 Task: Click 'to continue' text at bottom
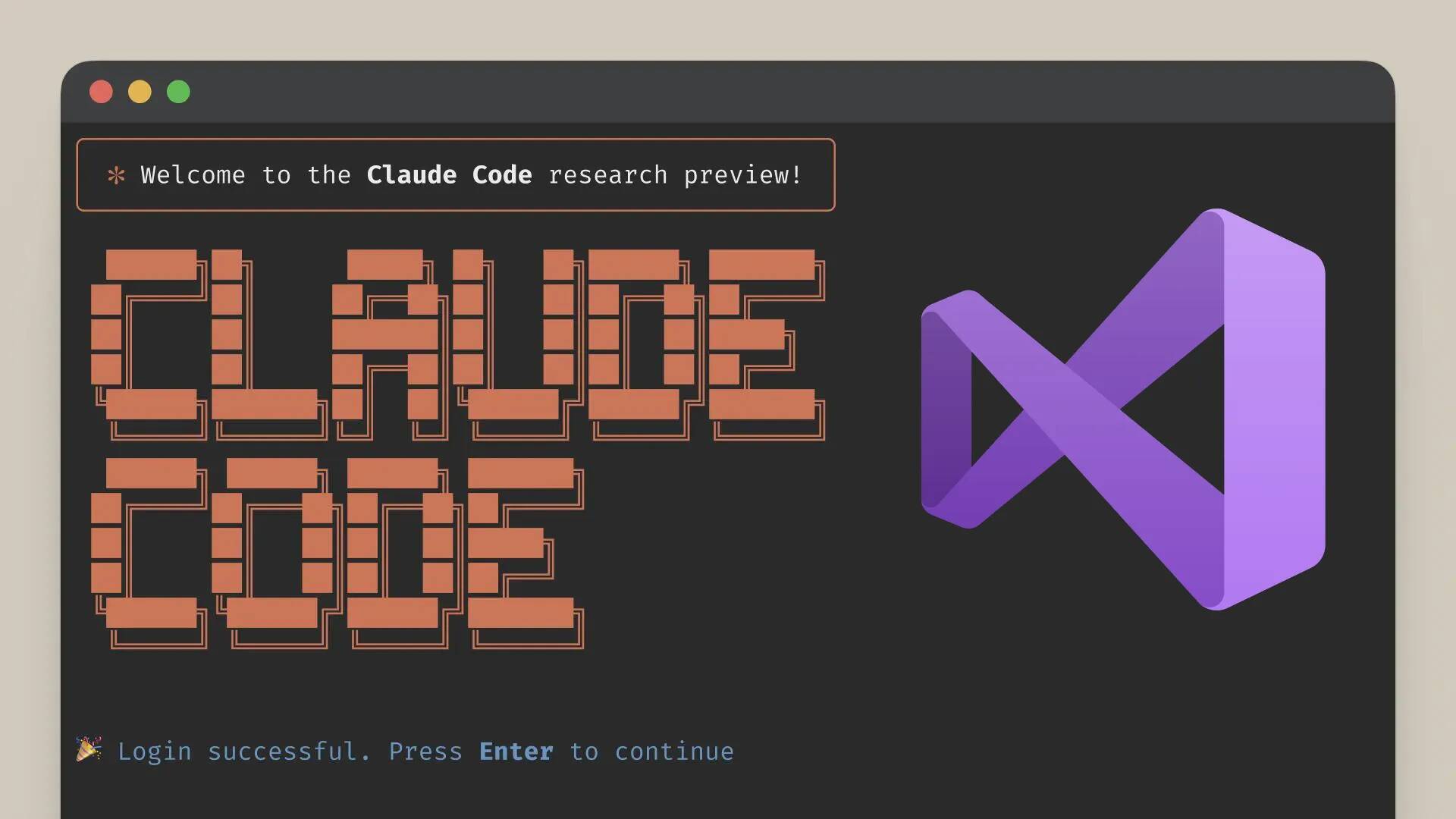[651, 752]
